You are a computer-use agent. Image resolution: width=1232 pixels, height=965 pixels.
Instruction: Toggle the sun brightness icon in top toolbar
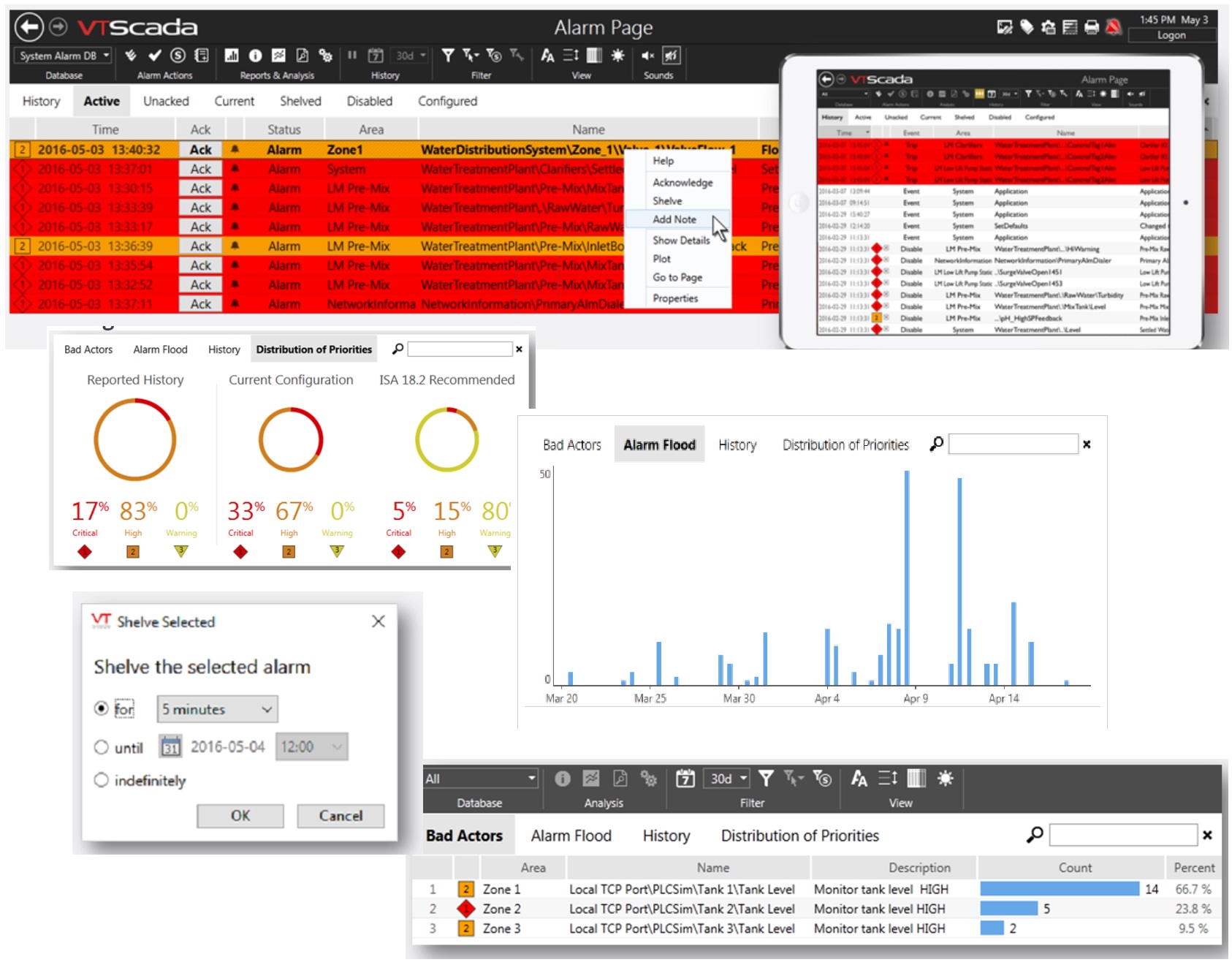(x=617, y=56)
